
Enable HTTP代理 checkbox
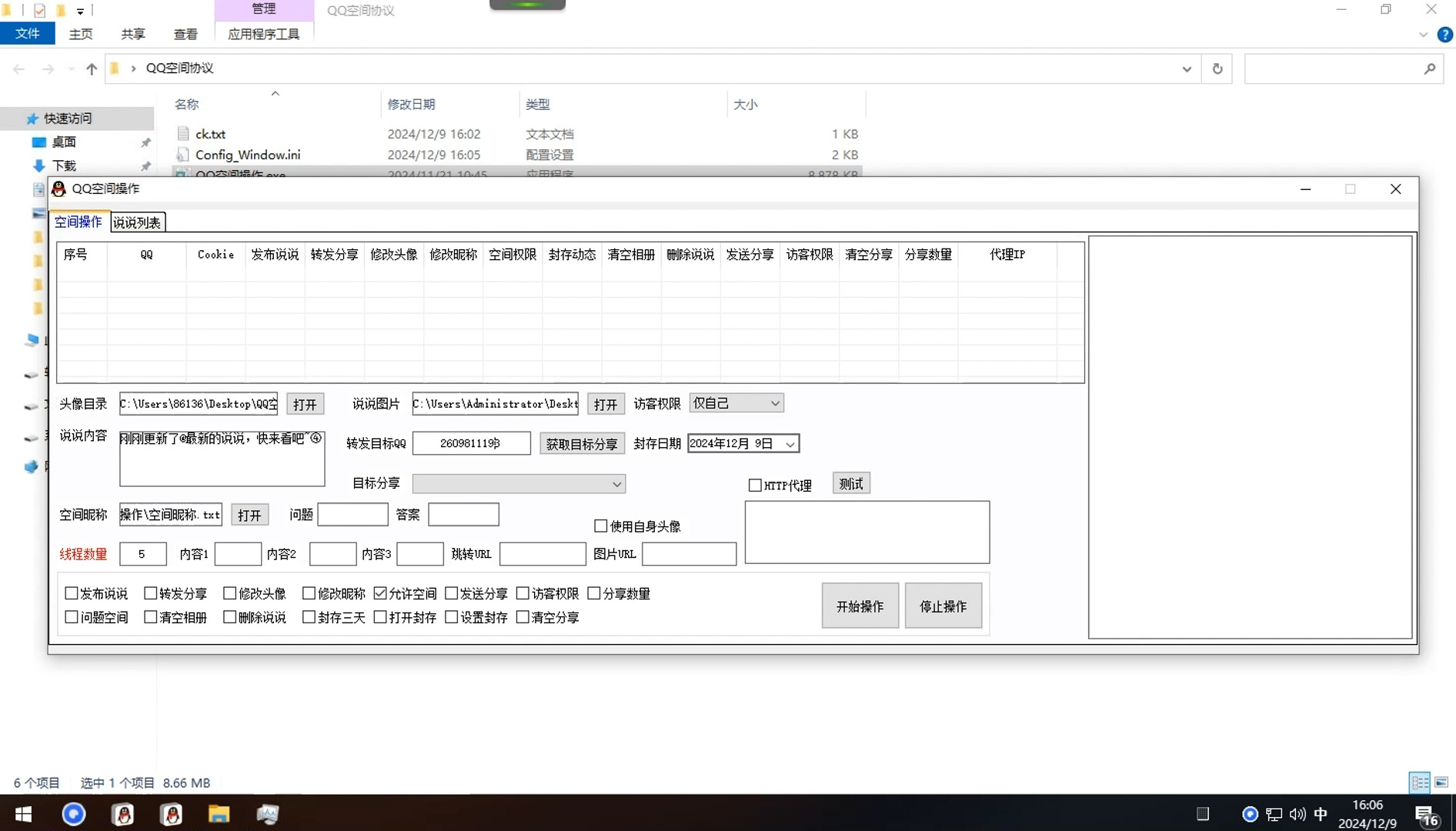click(x=755, y=485)
